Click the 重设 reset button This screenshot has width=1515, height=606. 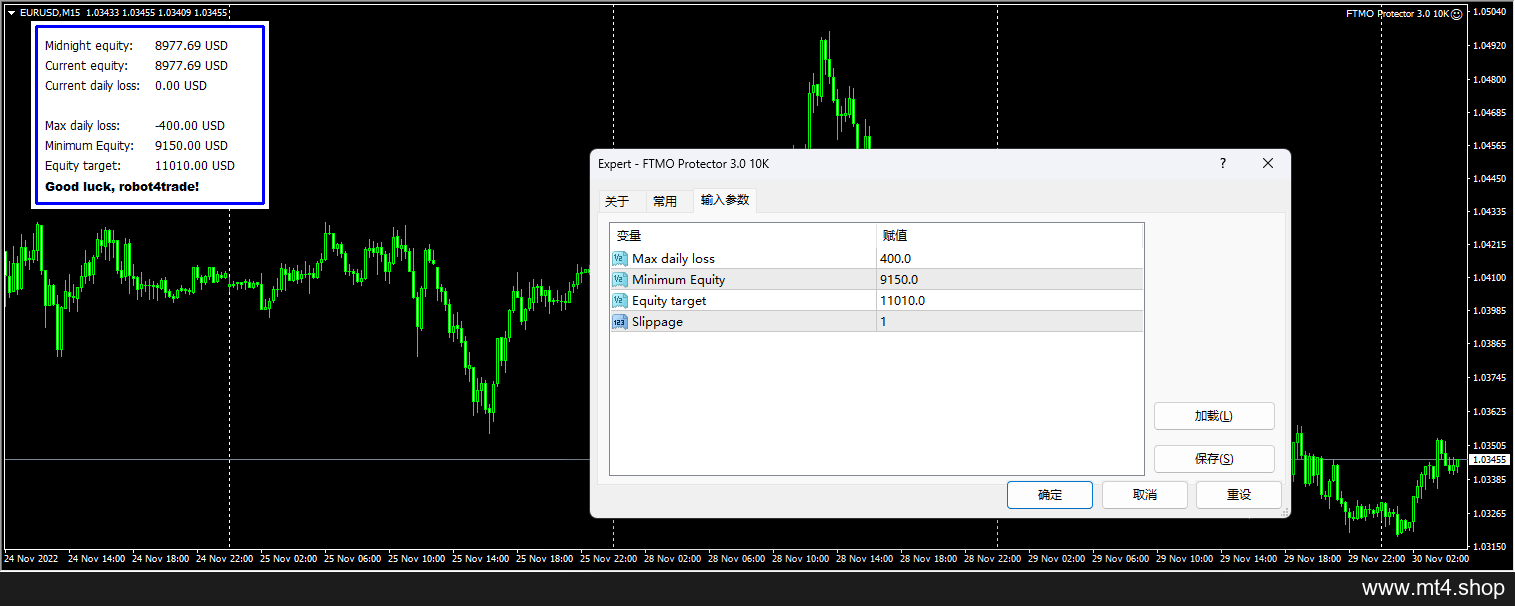coord(1239,495)
